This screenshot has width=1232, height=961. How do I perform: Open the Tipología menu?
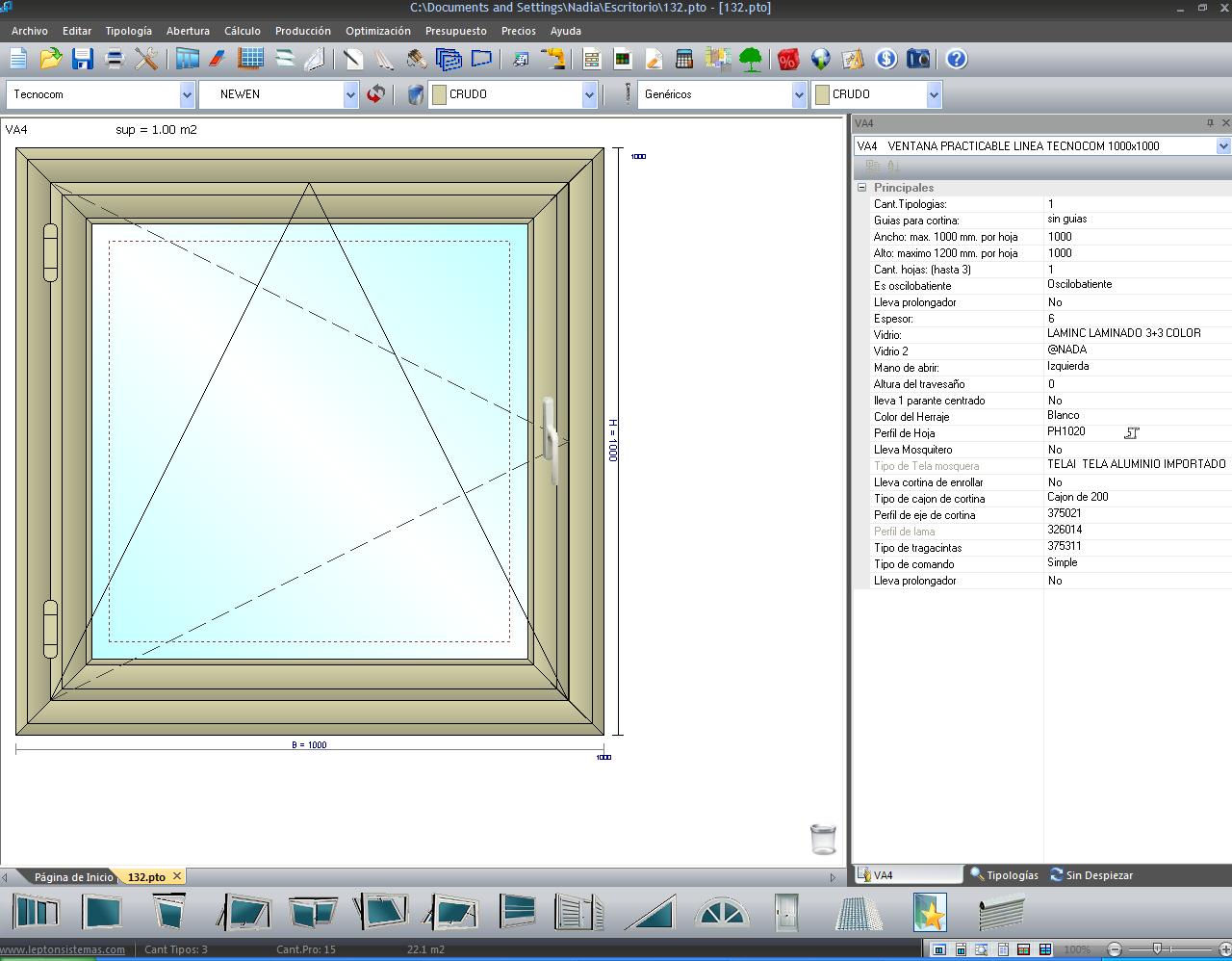[128, 31]
